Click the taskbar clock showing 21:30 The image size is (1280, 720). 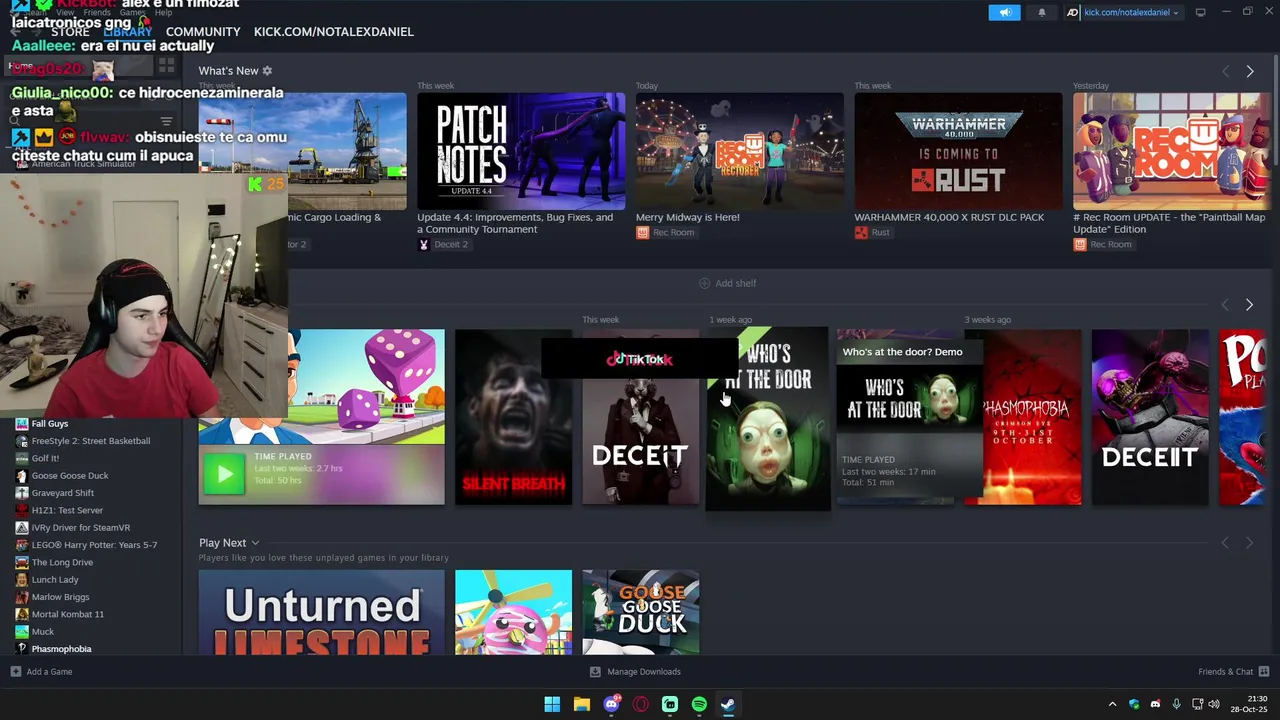point(1249,704)
